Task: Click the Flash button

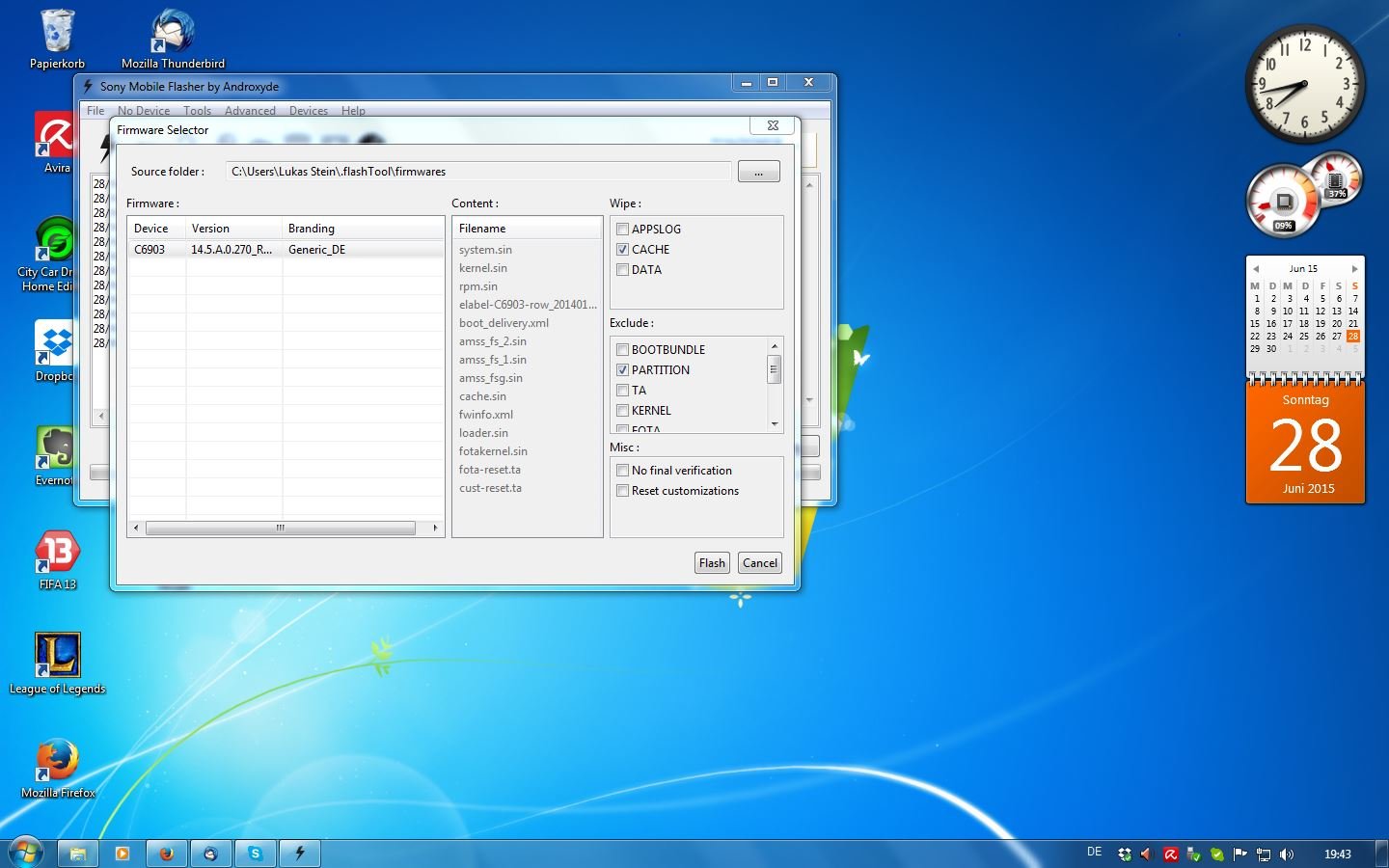Action: 712,563
